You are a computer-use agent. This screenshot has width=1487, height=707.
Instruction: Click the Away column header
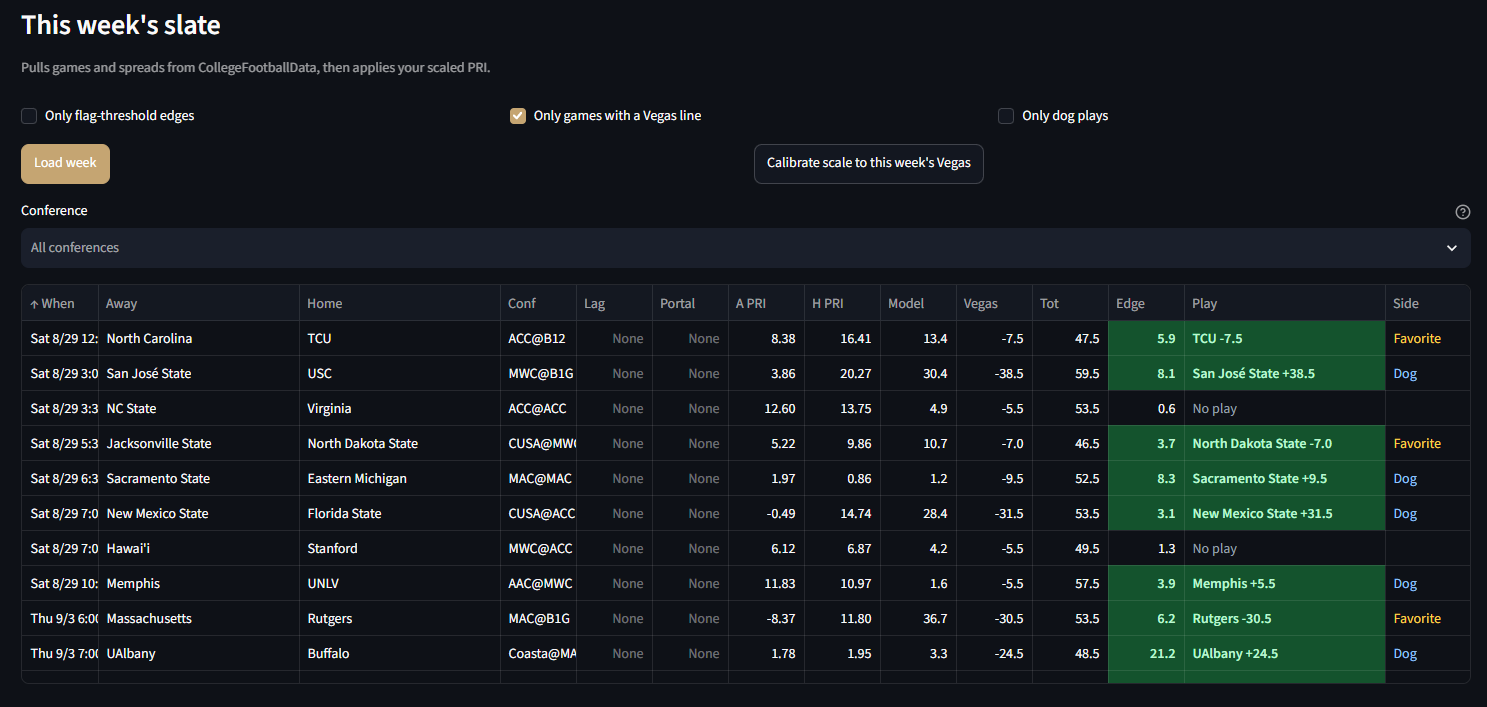[x=199, y=304]
